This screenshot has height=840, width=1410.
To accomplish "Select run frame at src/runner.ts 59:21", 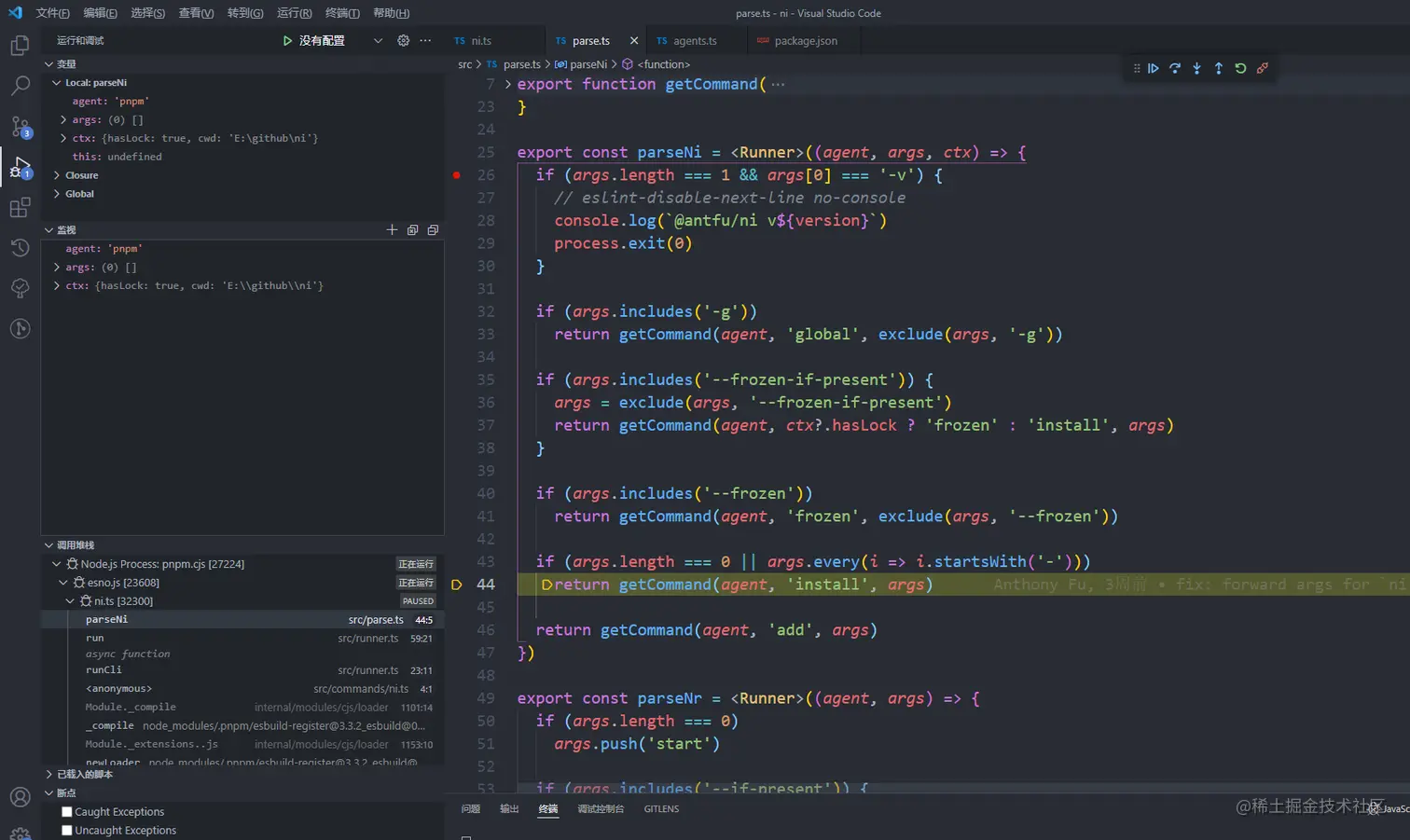I will 242,639.
